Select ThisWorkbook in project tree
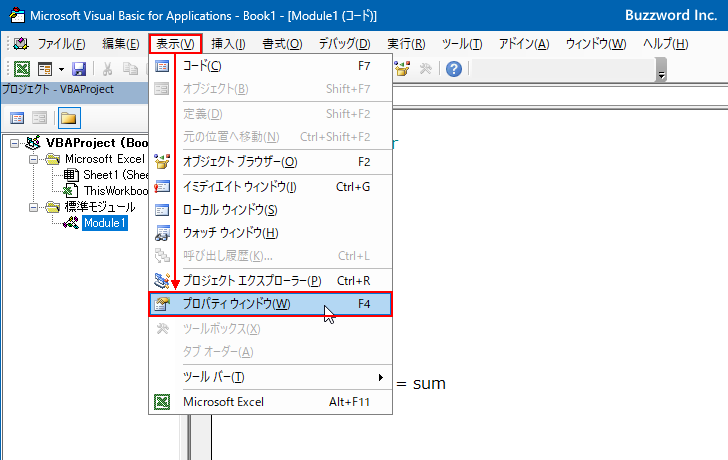Image resolution: width=728 pixels, height=460 pixels. point(116,191)
